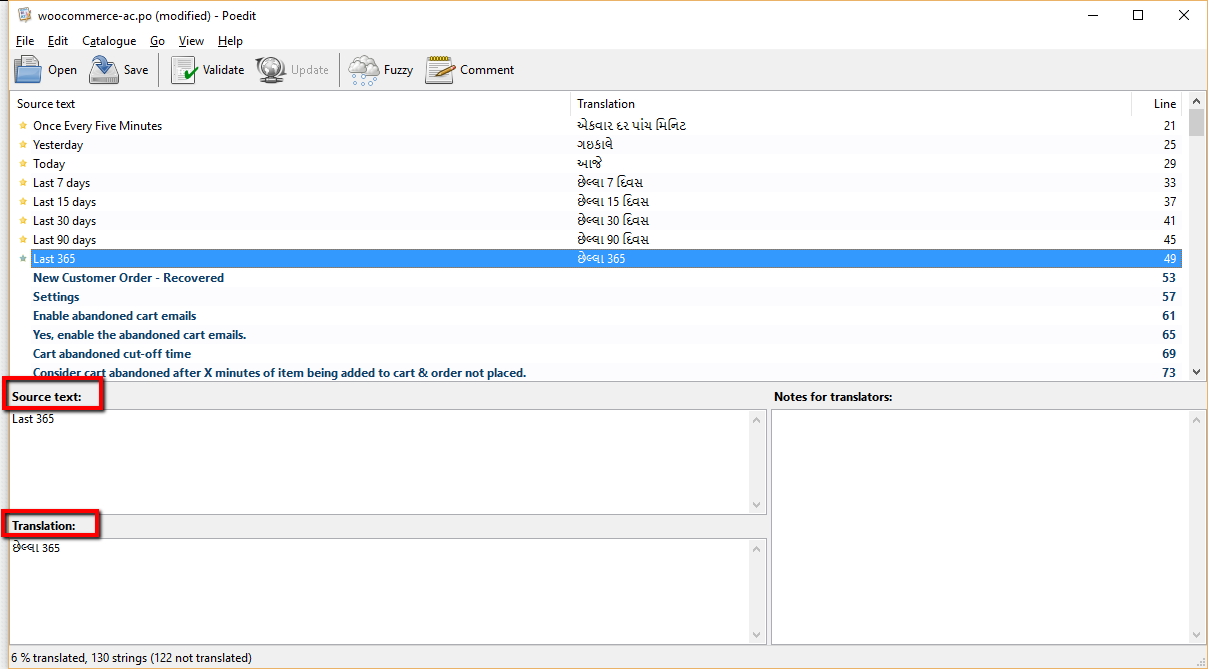
Task: Click the Gujarati translation of Yesterday
Action: (x=594, y=145)
